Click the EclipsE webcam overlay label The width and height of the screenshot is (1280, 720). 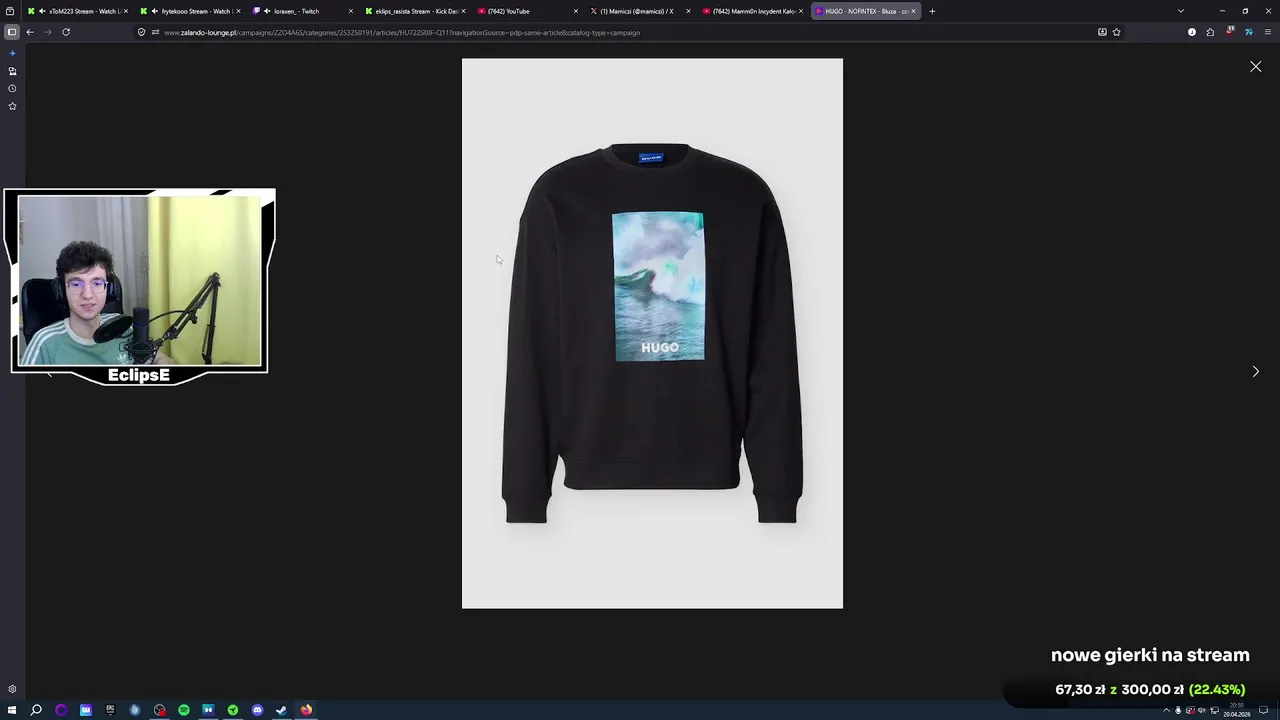(x=139, y=375)
